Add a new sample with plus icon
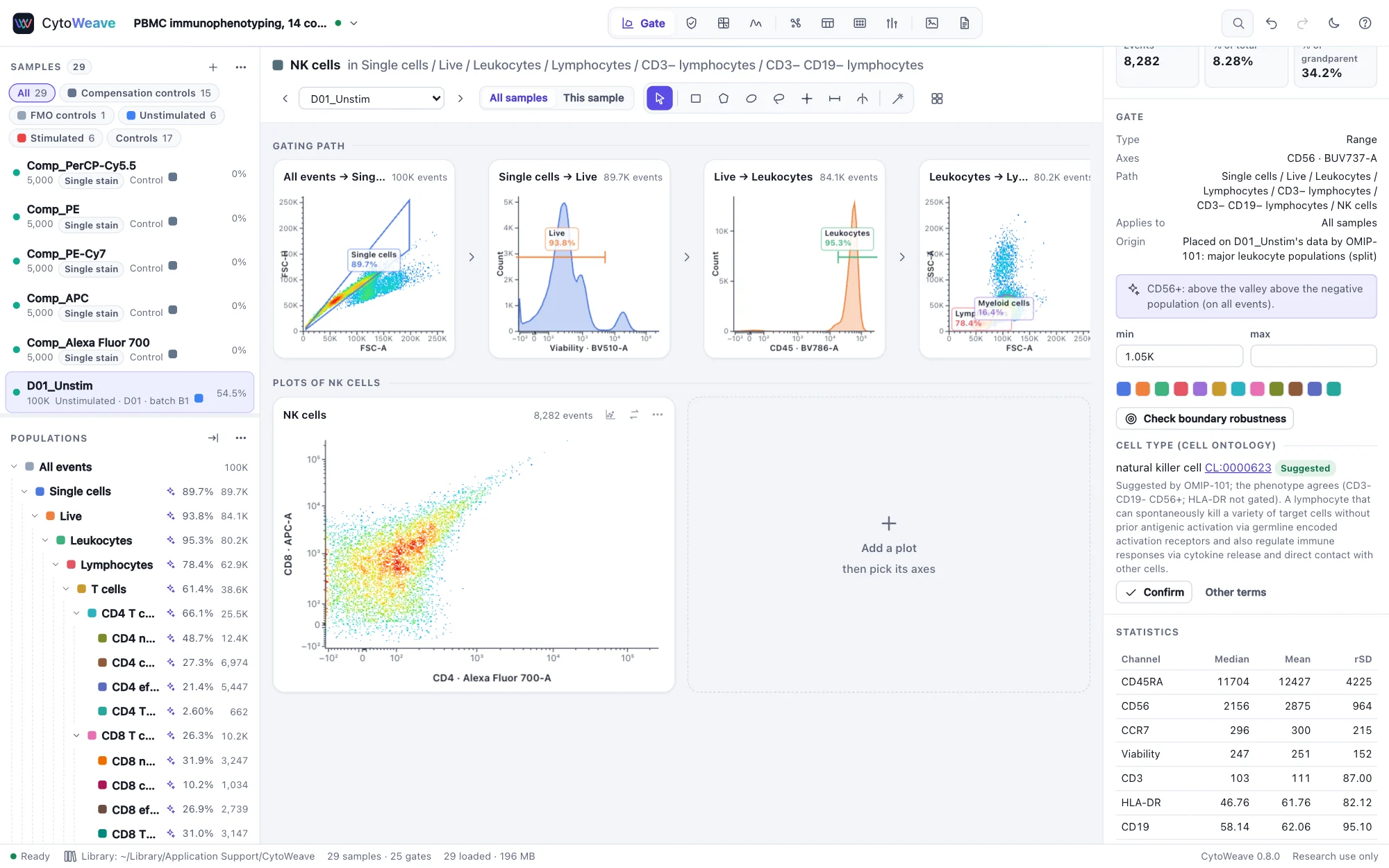 coord(213,67)
